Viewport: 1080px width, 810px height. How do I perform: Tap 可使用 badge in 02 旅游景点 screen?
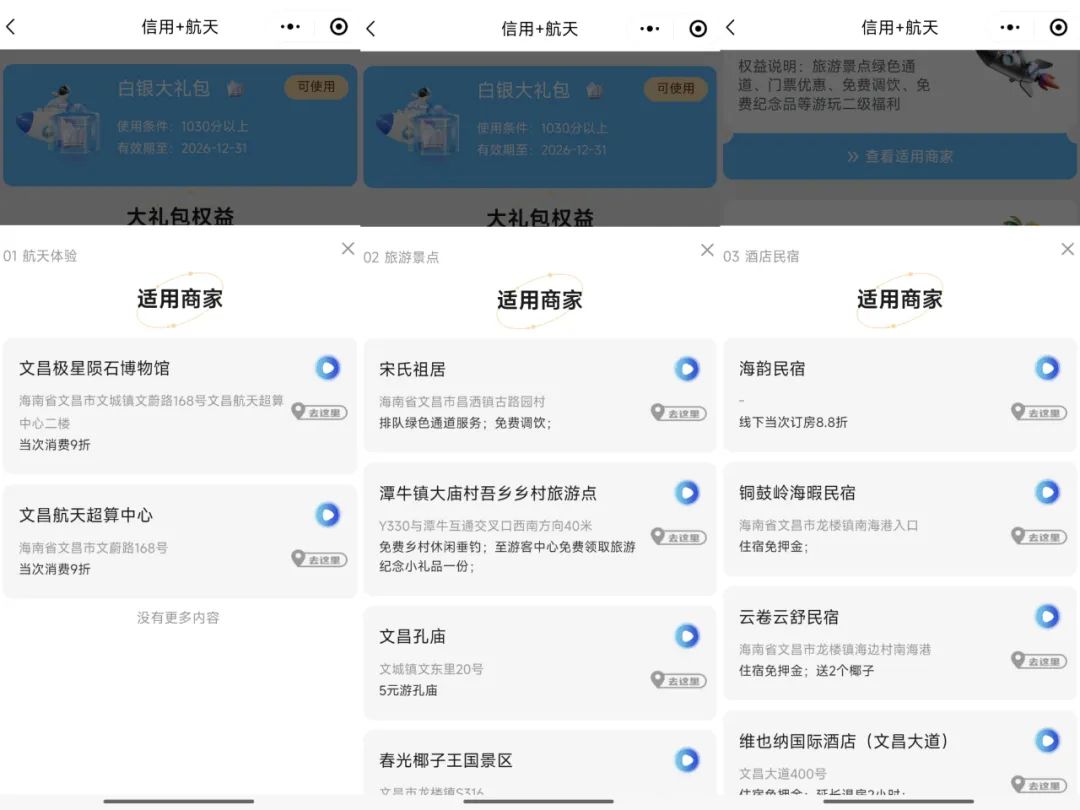point(676,88)
